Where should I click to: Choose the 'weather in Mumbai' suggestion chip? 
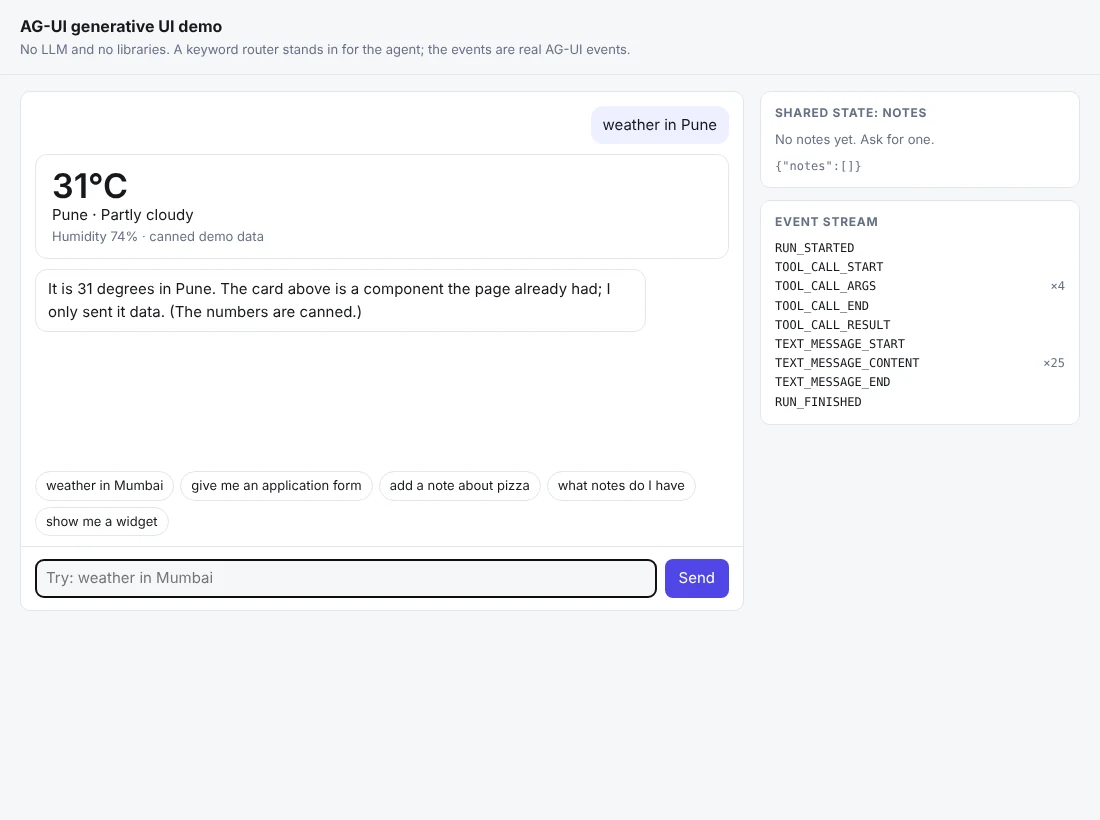pos(105,485)
